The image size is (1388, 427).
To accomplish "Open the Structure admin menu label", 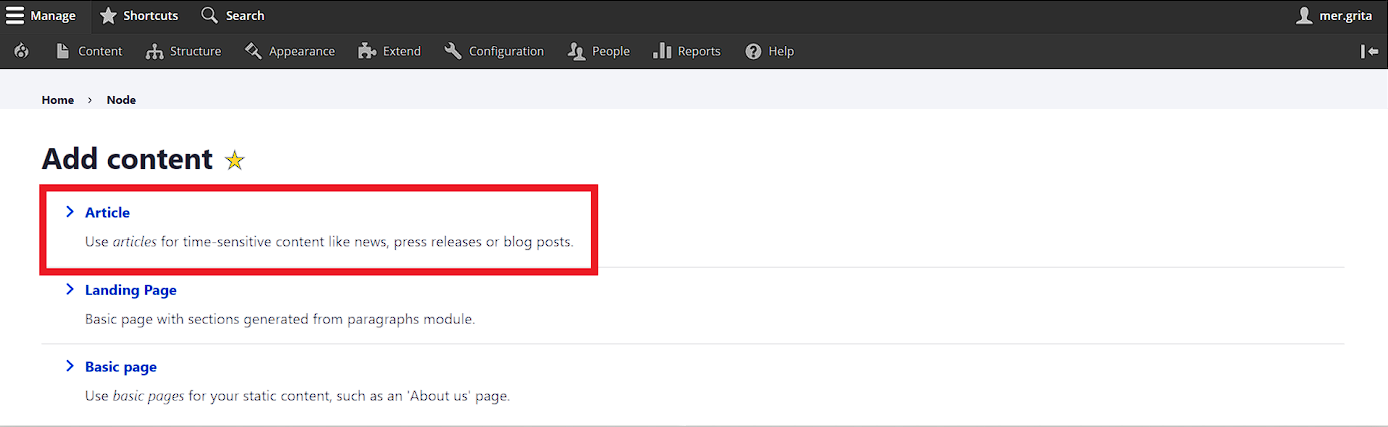I will click(195, 51).
